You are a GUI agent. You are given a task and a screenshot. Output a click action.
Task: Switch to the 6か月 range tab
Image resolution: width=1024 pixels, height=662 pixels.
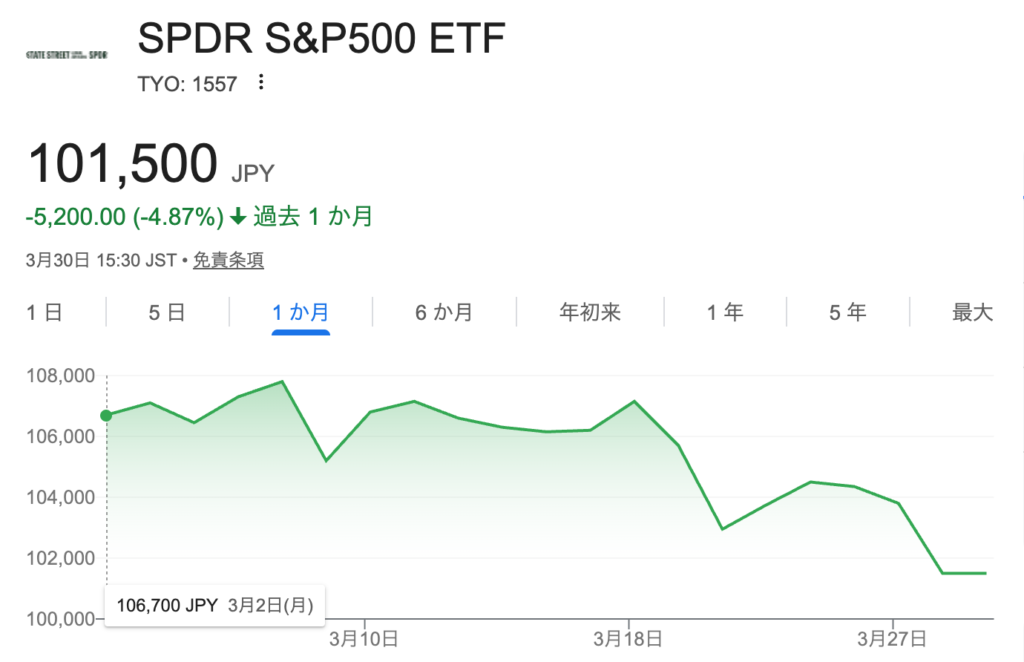click(x=444, y=313)
